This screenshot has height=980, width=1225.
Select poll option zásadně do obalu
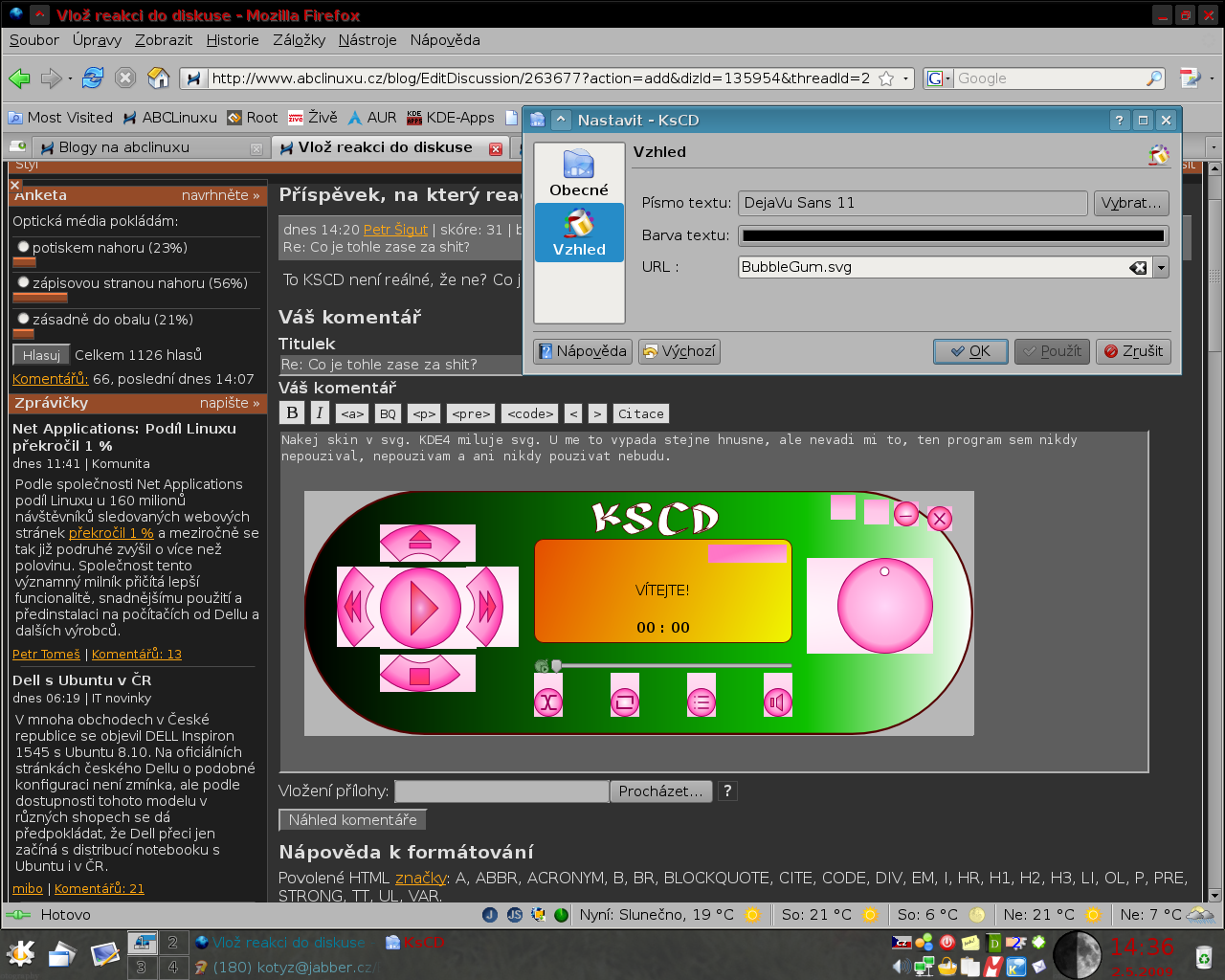click(24, 319)
